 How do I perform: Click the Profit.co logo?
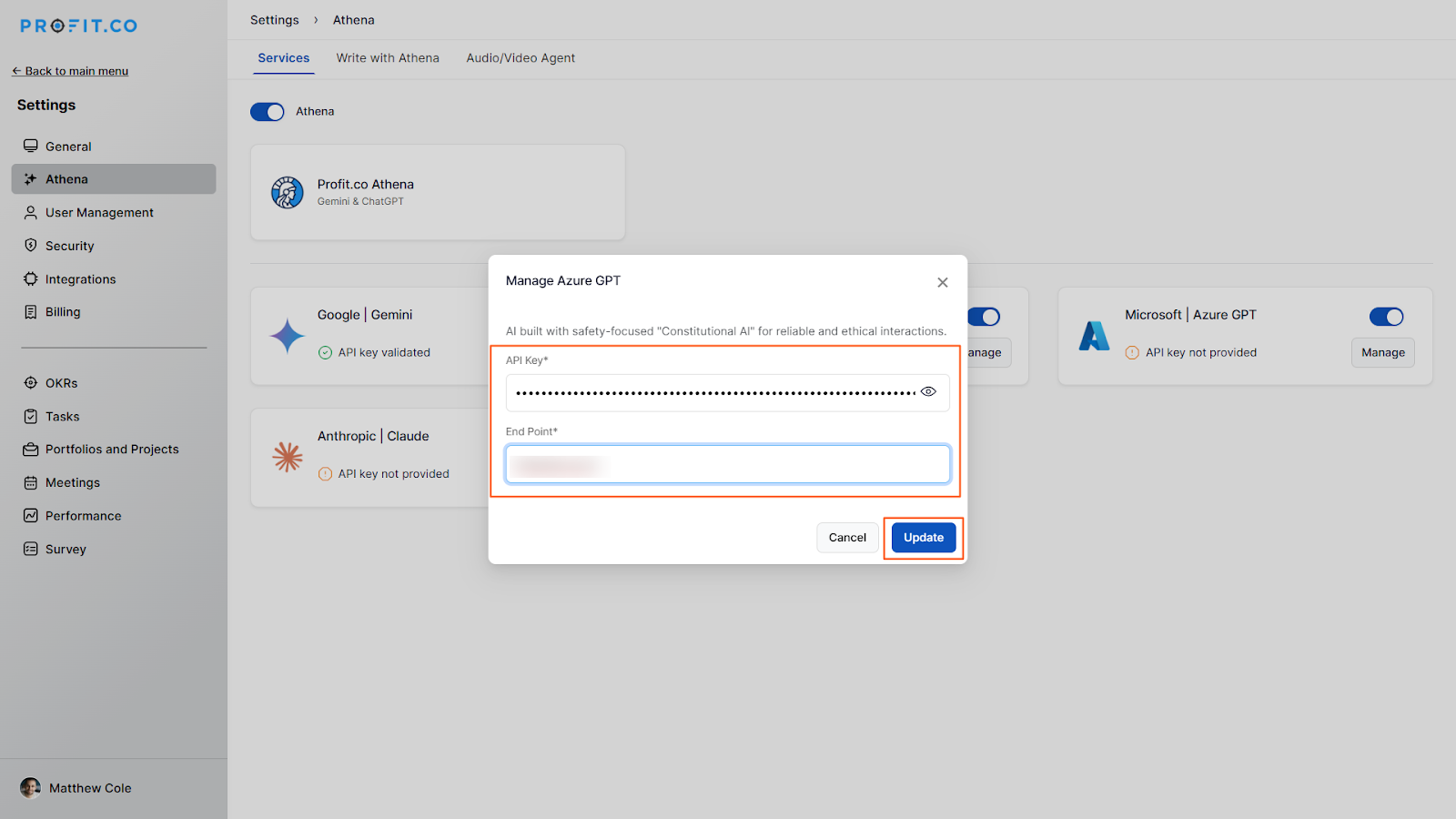pyautogui.click(x=79, y=25)
